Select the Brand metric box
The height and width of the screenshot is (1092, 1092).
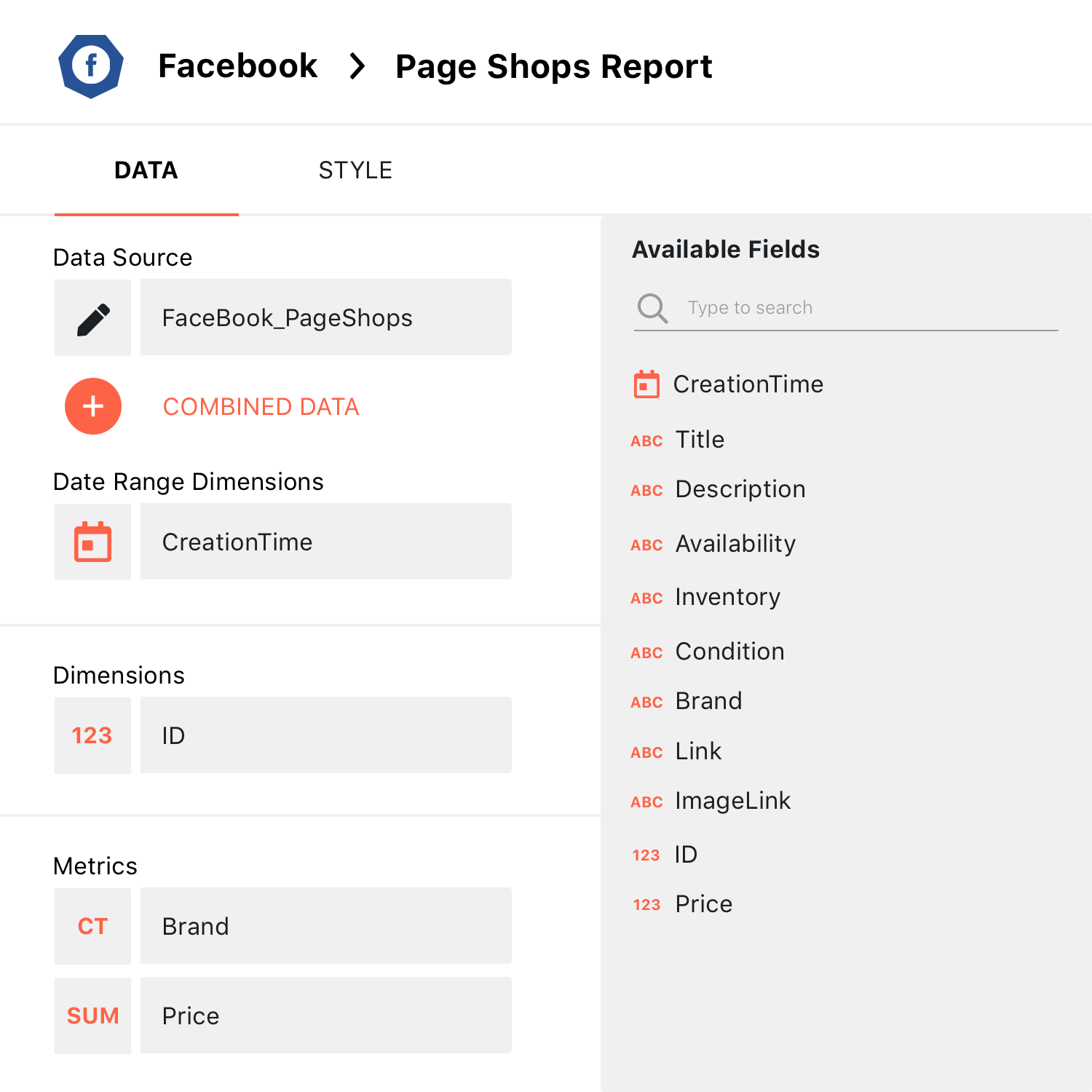click(326, 926)
